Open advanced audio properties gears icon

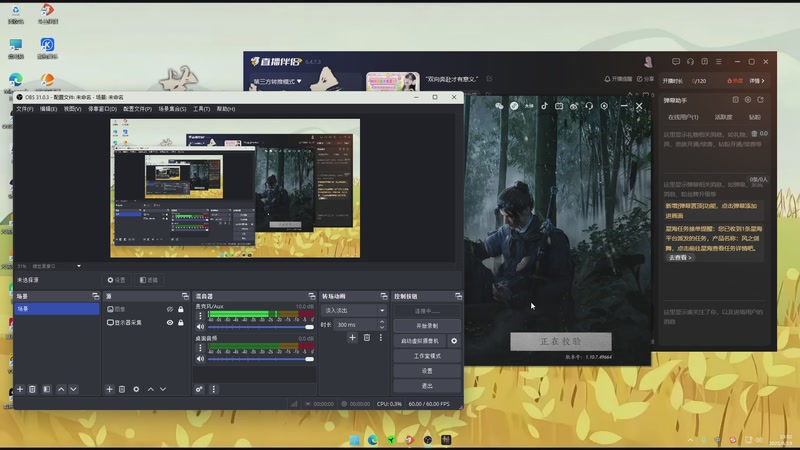point(199,389)
